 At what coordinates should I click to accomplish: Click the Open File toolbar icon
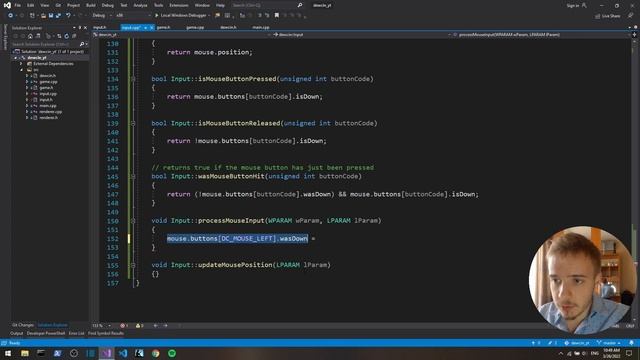click(x=43, y=16)
